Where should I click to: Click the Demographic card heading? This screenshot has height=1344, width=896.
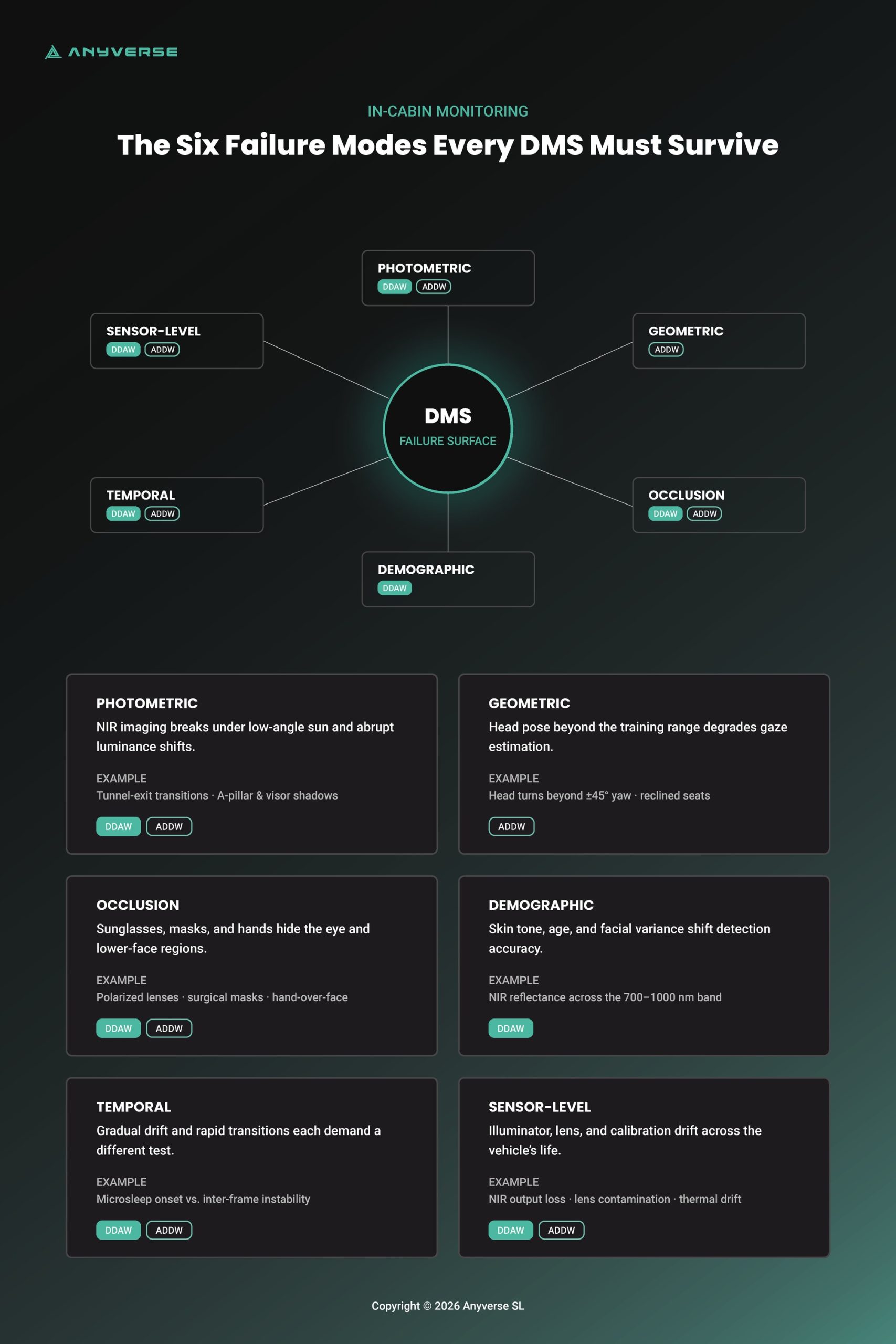tap(541, 905)
